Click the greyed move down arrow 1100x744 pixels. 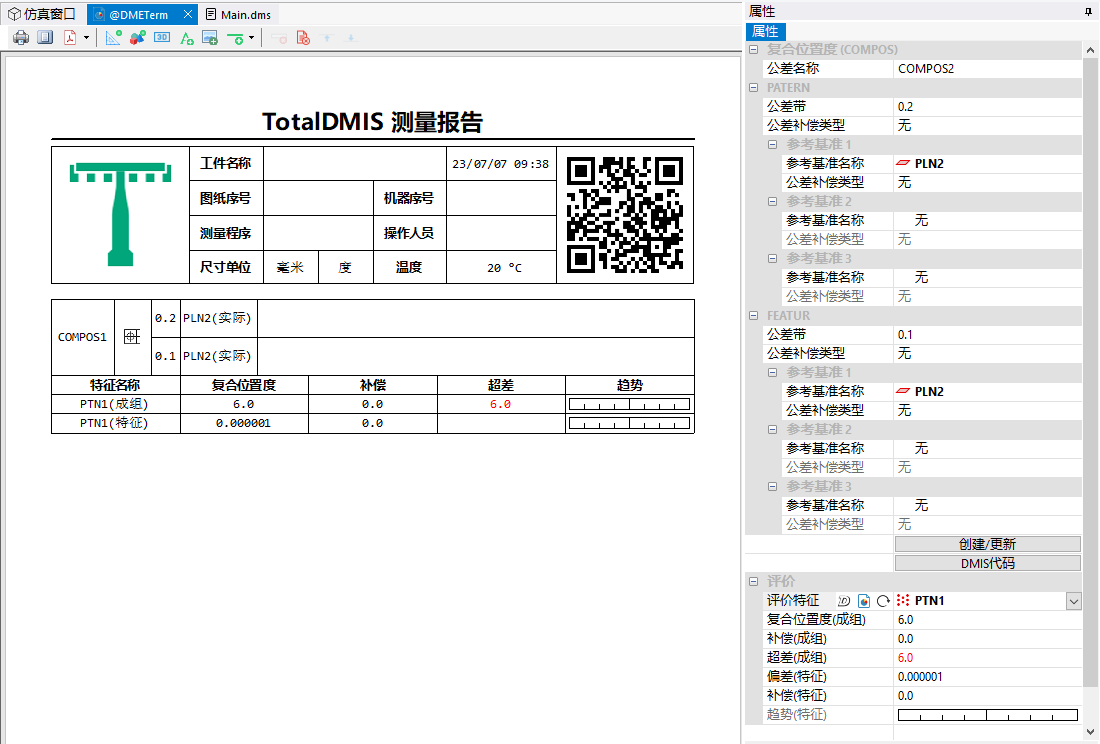[x=351, y=38]
